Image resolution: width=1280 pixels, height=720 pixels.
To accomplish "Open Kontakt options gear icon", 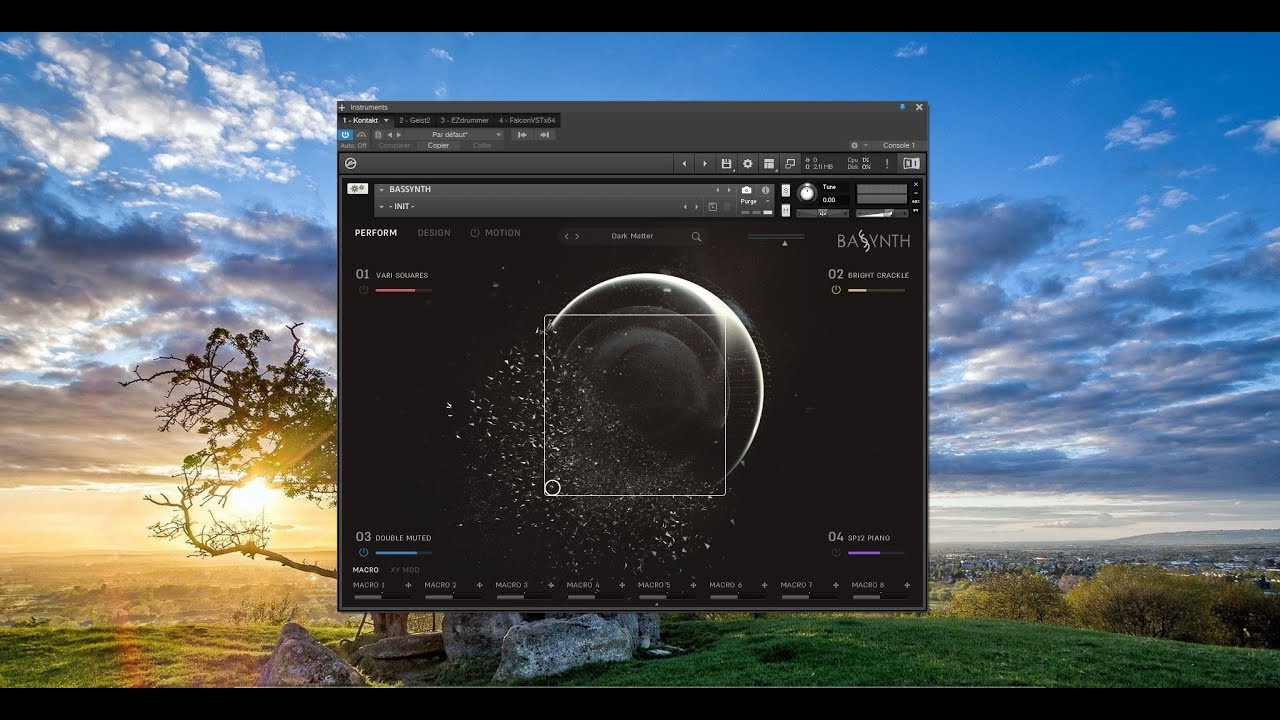I will [x=748, y=163].
